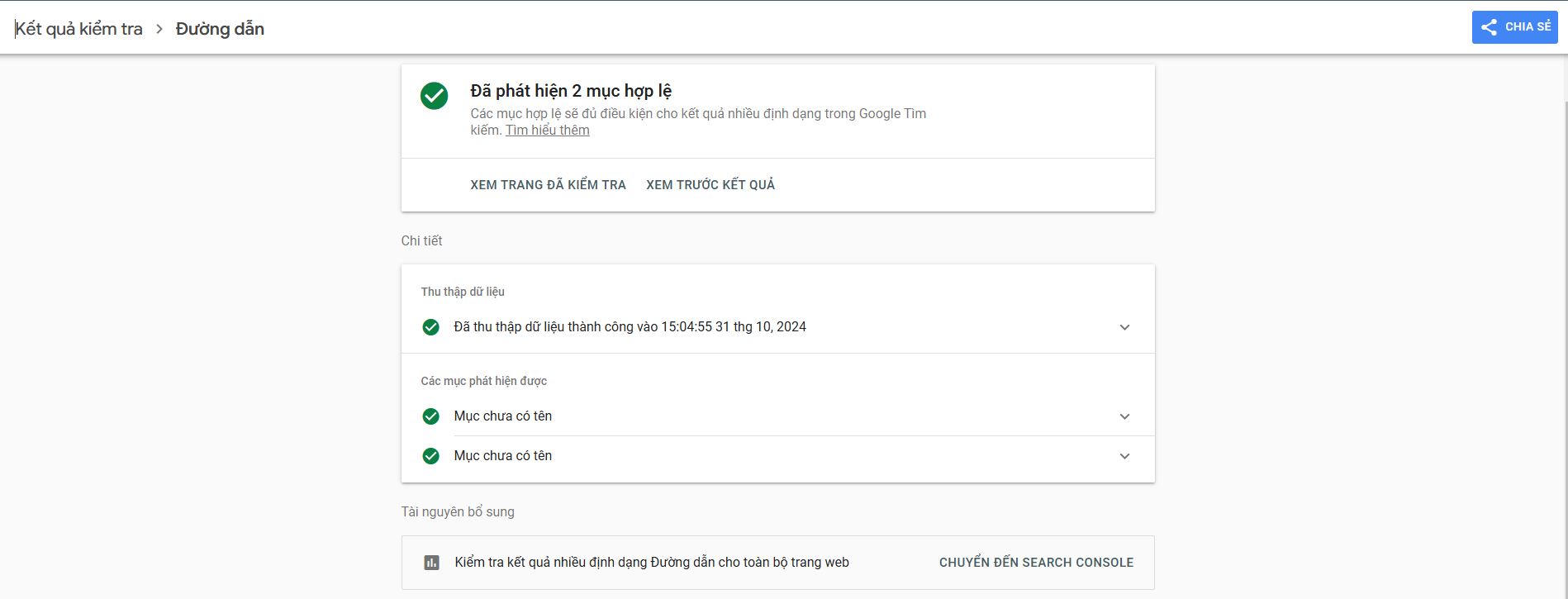1568x599 pixels.
Task: Click the Chi tiết section heading
Action: point(421,241)
